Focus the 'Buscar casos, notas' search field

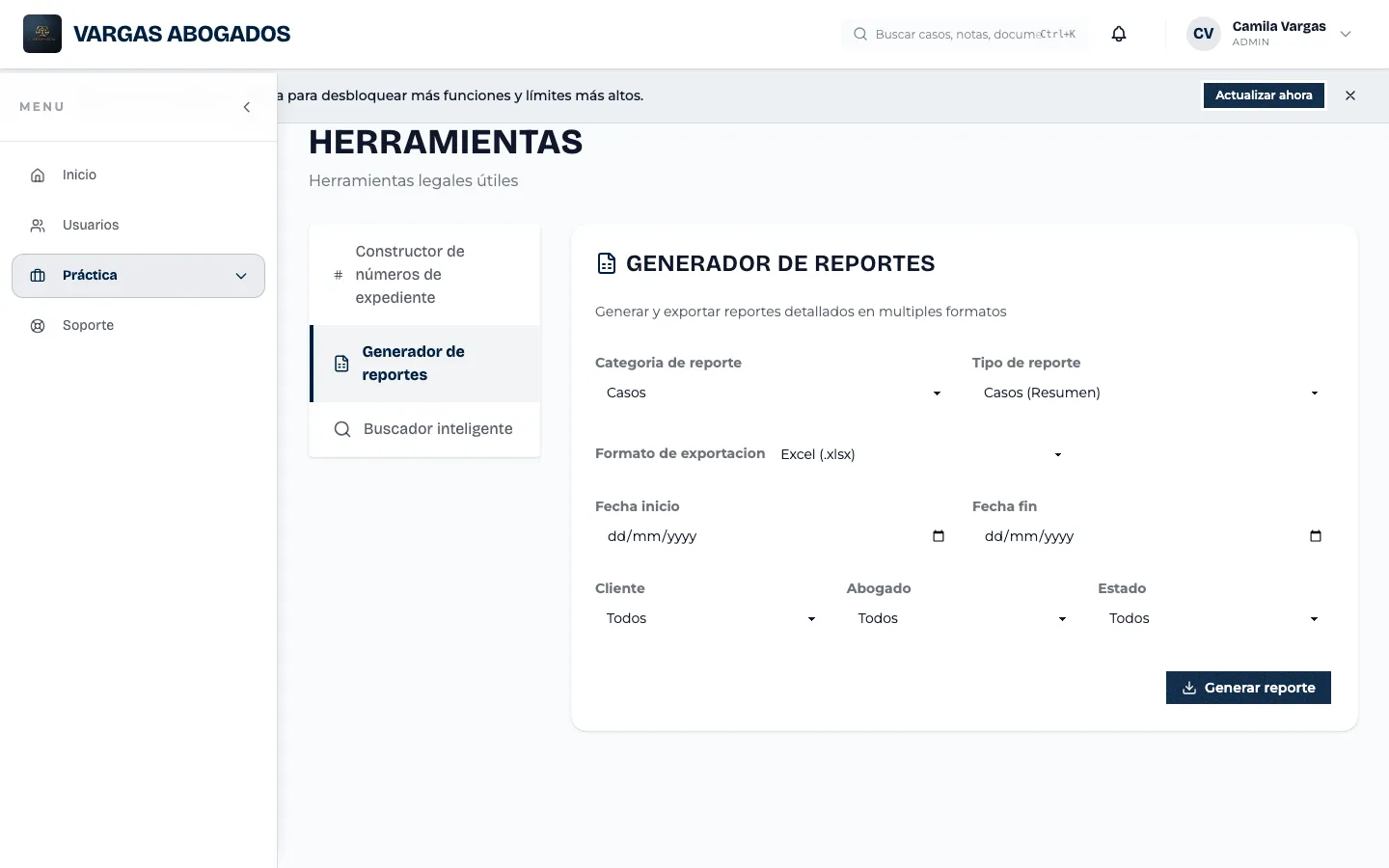(965, 34)
